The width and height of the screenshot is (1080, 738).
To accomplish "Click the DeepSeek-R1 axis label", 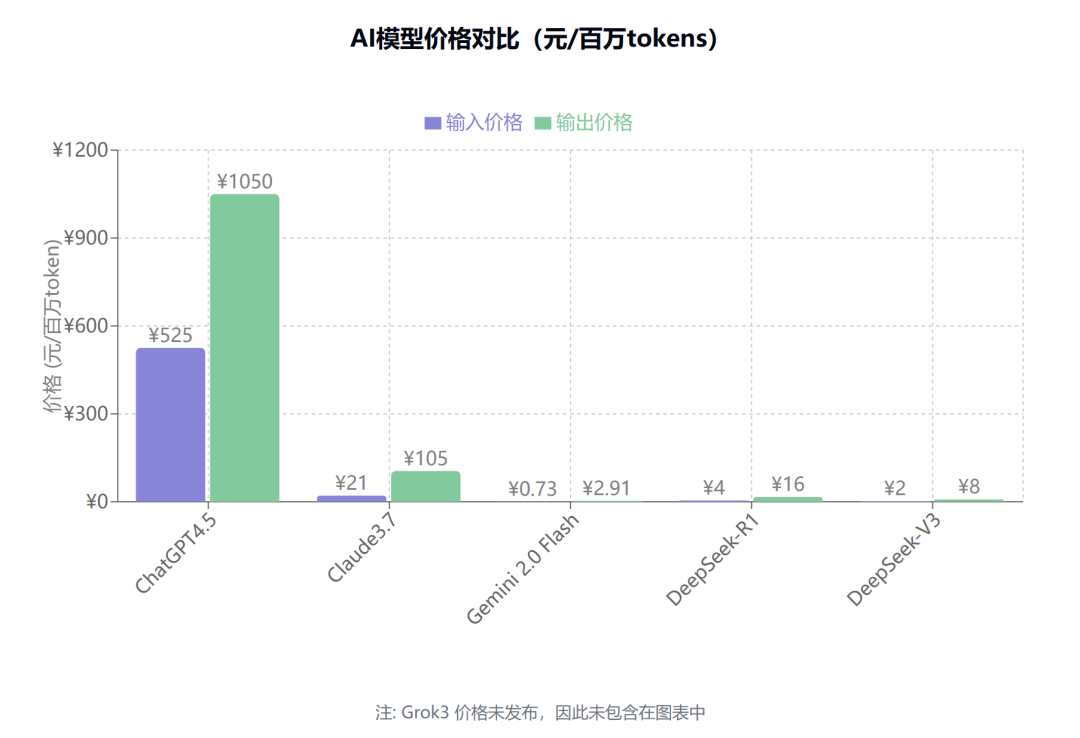I will tap(713, 560).
